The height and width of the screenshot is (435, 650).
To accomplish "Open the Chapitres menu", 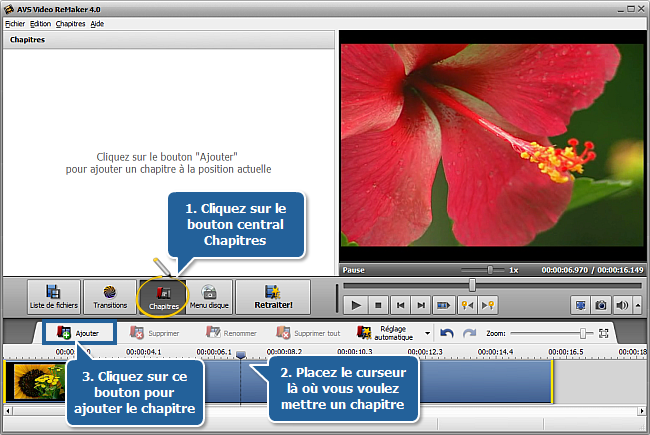I will coord(70,23).
